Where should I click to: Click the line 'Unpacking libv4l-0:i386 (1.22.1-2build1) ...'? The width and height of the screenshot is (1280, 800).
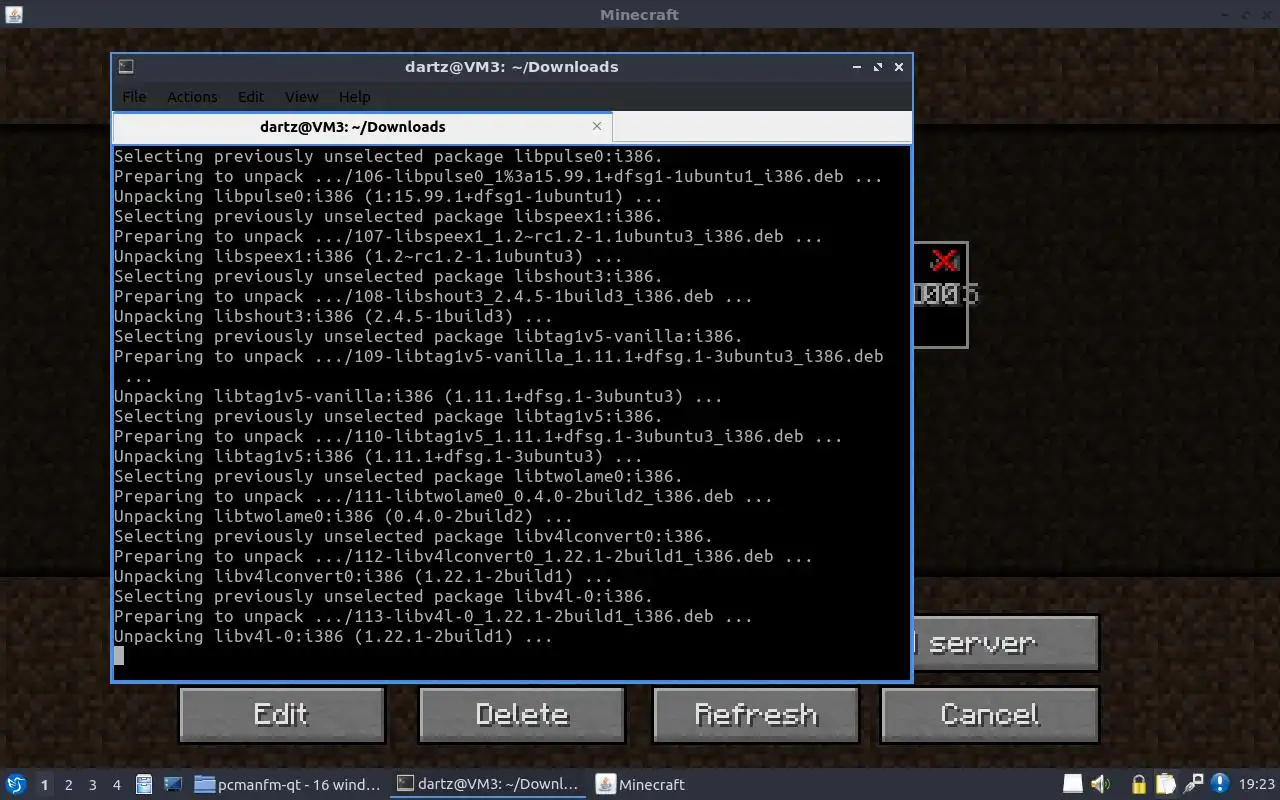tap(333, 636)
